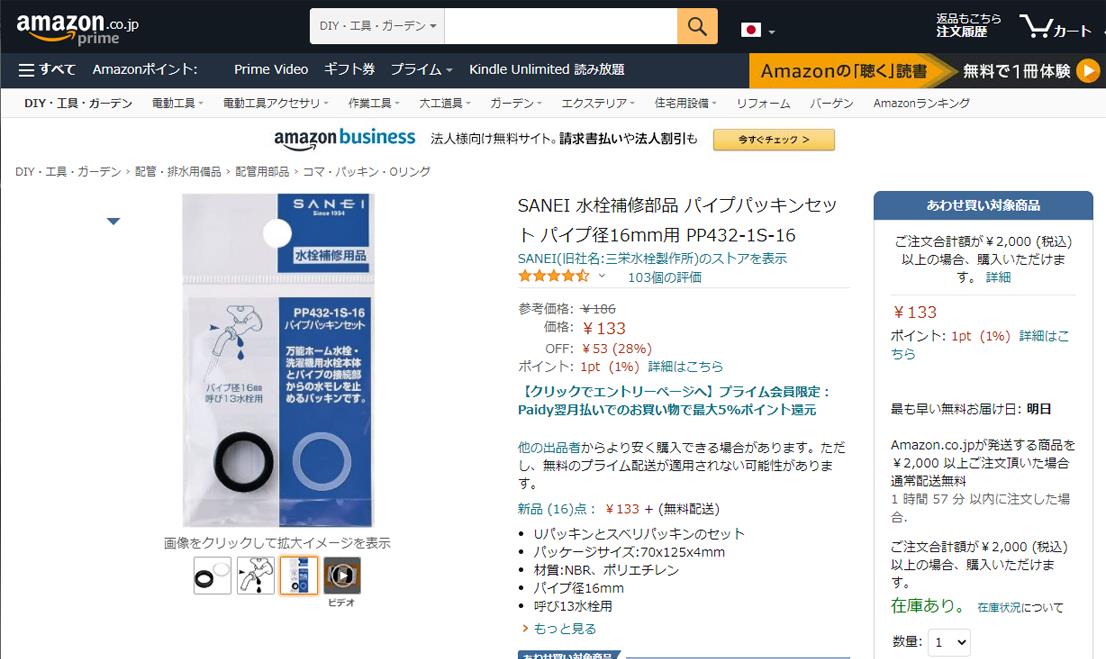Screen dimensions: 1106x659
Task: Click the star rating icons
Action: [x=554, y=276]
